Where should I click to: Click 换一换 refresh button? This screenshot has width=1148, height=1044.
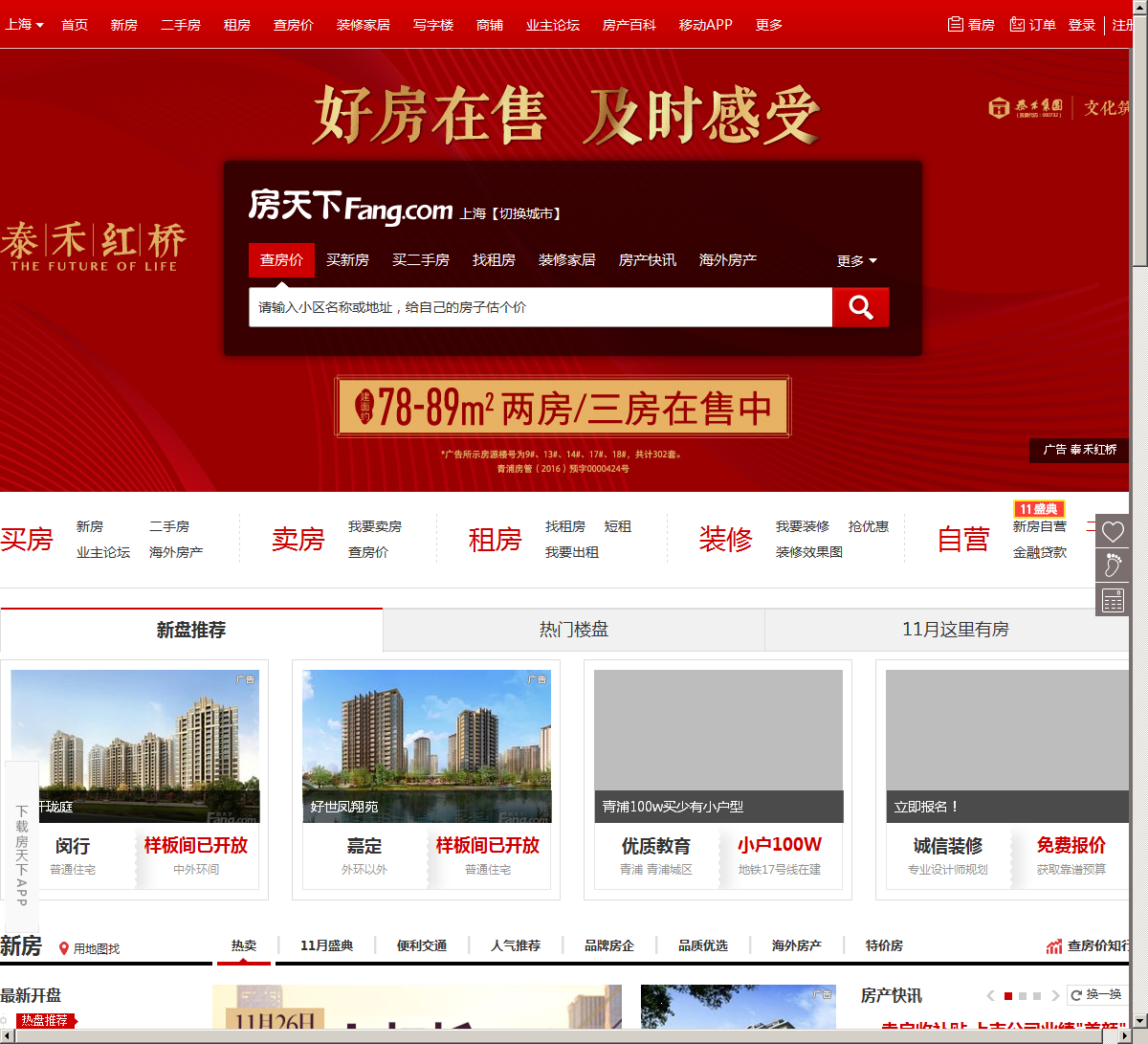pyautogui.click(x=1096, y=995)
